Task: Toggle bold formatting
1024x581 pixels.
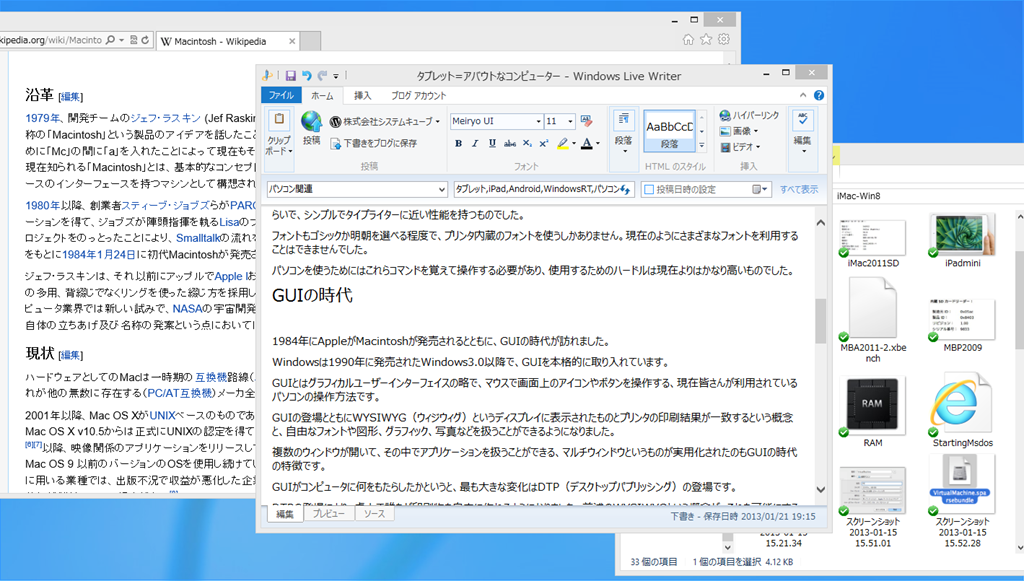Action: point(458,143)
